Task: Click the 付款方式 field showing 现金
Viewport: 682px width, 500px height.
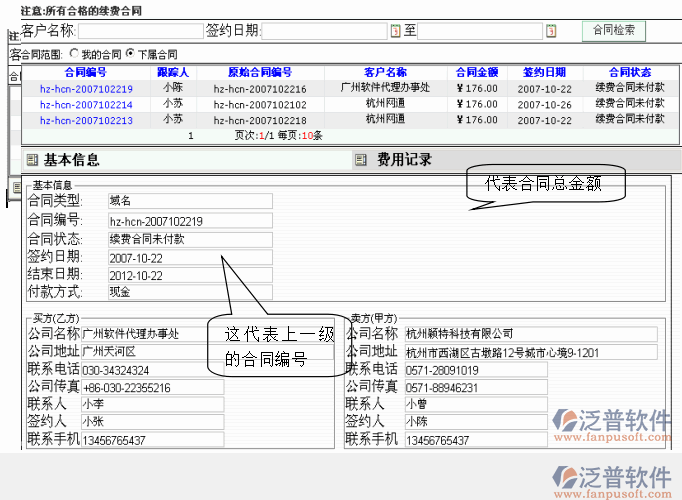Action: [x=189, y=293]
